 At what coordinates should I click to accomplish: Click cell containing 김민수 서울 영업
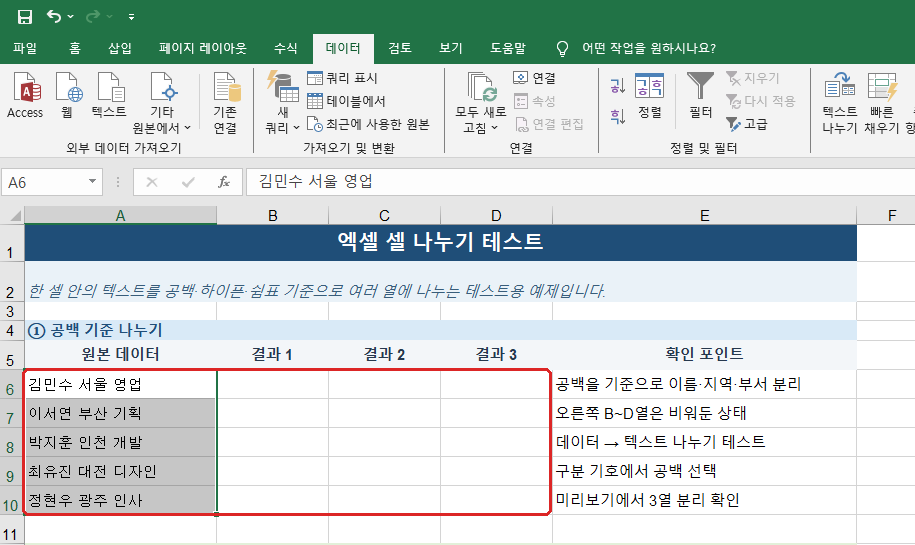[120, 385]
